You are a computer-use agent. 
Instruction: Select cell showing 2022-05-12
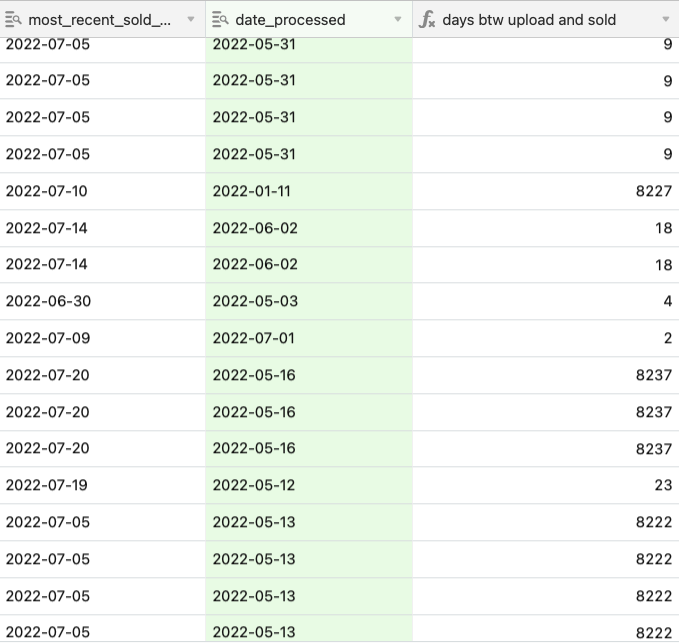click(309, 485)
